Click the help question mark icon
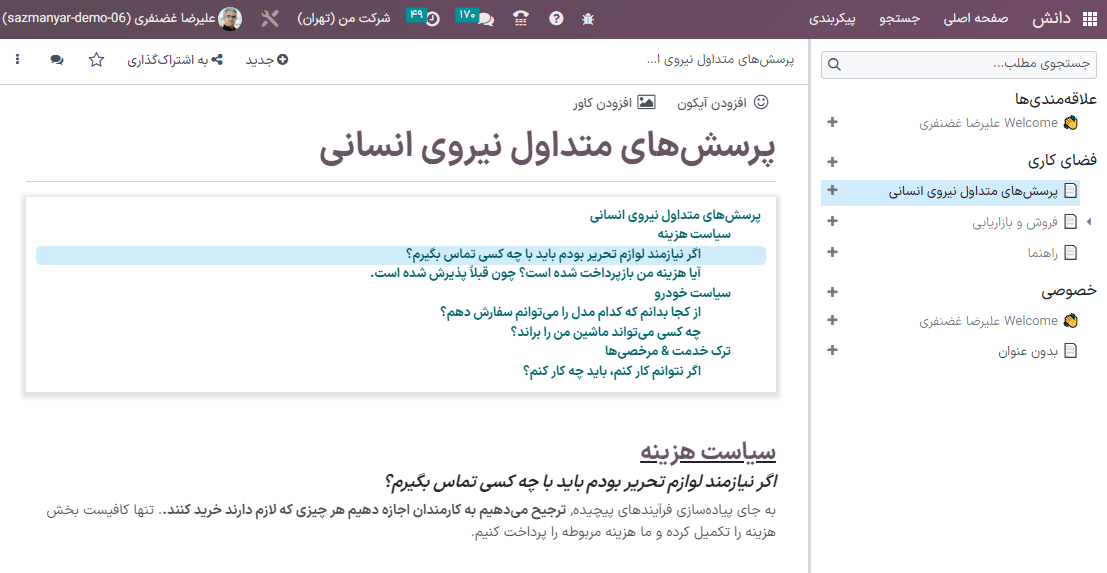The image size is (1107, 573). pyautogui.click(x=556, y=19)
